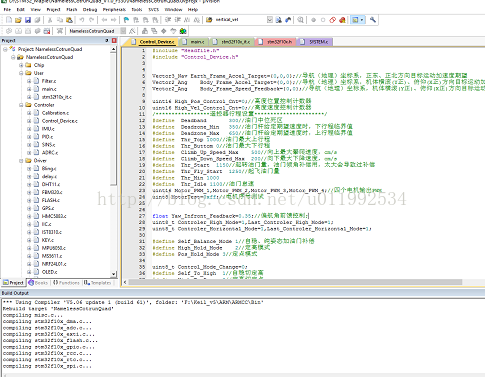Image resolution: width=485 pixels, height=377 pixels.
Task: Select FLASH.c in project tree
Action: click(x=51, y=200)
